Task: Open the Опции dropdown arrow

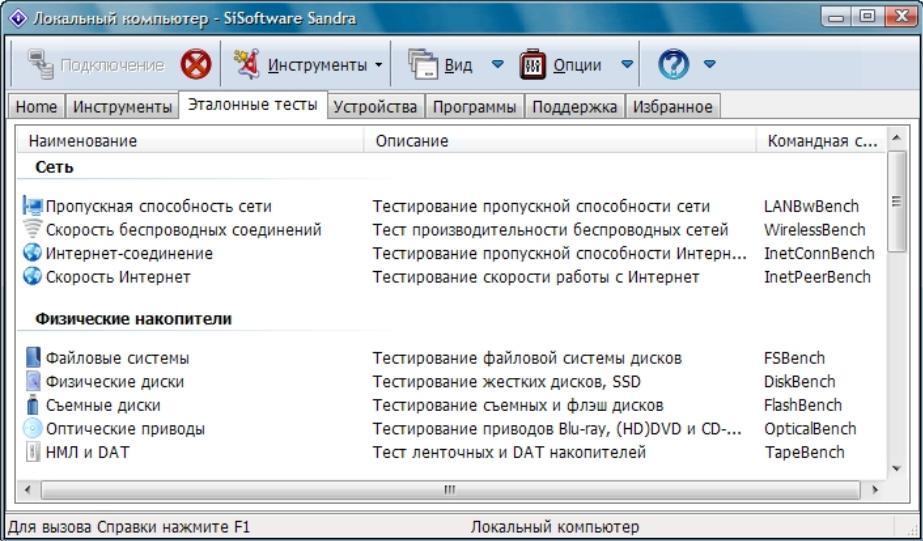Action: [x=627, y=64]
